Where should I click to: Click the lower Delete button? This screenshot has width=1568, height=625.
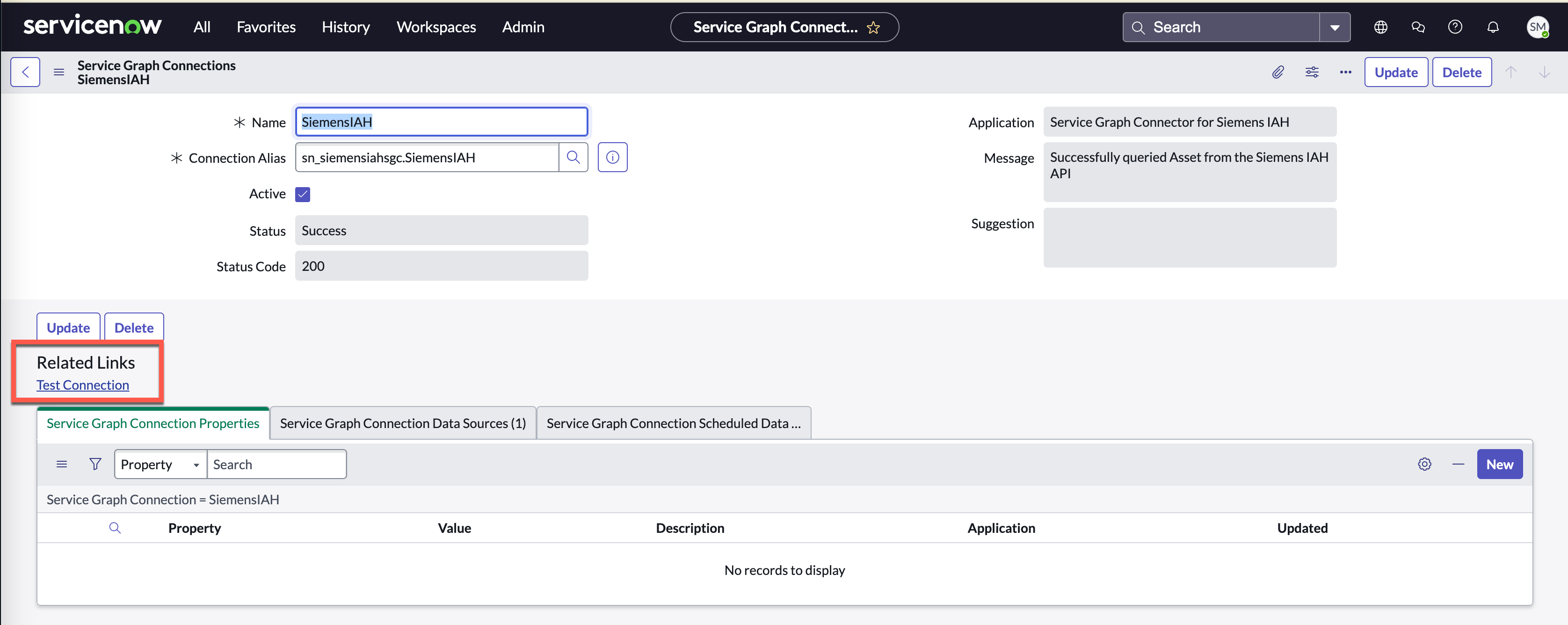134,327
